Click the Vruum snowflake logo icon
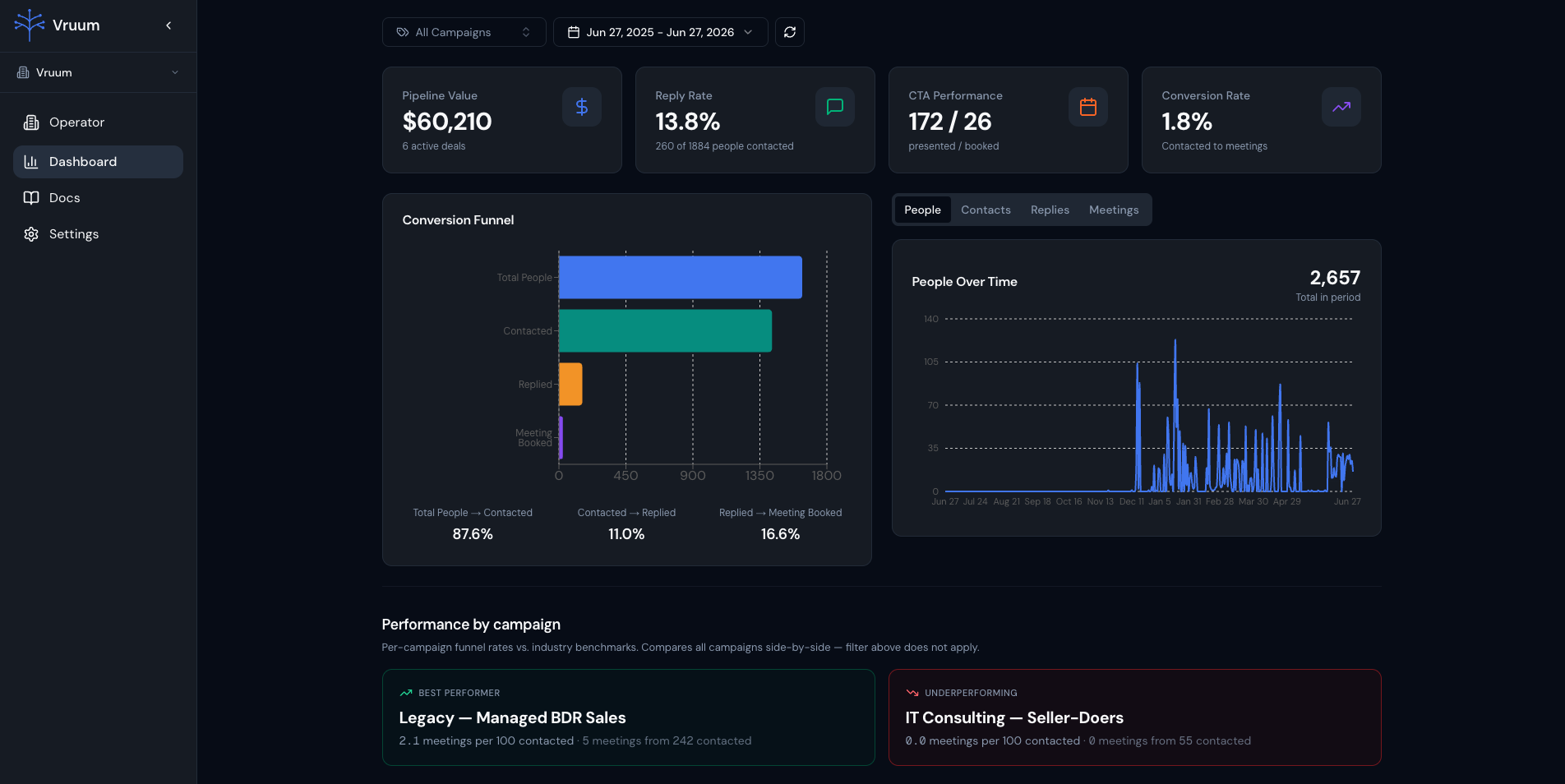Image resolution: width=1565 pixels, height=784 pixels. tap(30, 25)
